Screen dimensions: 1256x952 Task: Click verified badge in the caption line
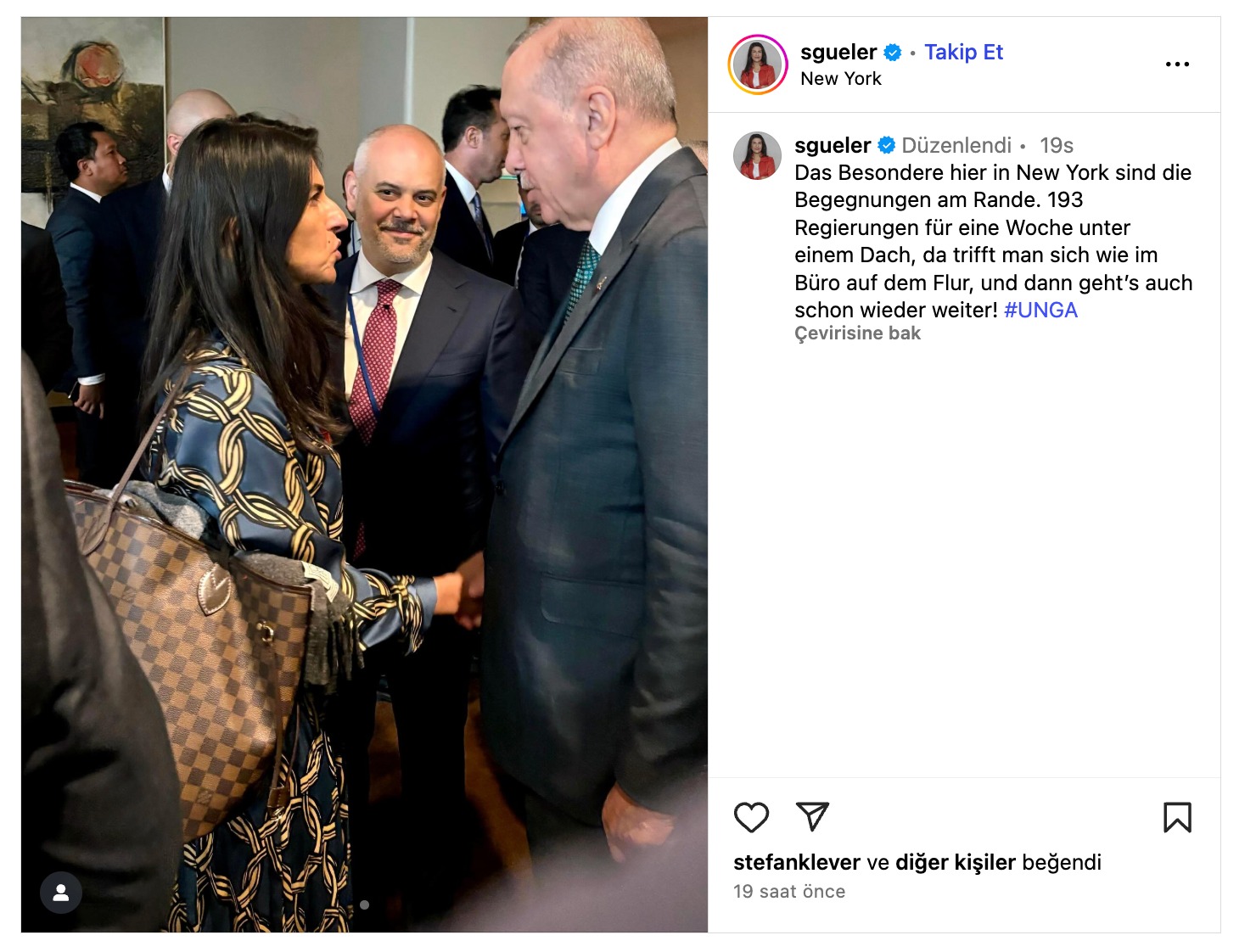click(886, 145)
